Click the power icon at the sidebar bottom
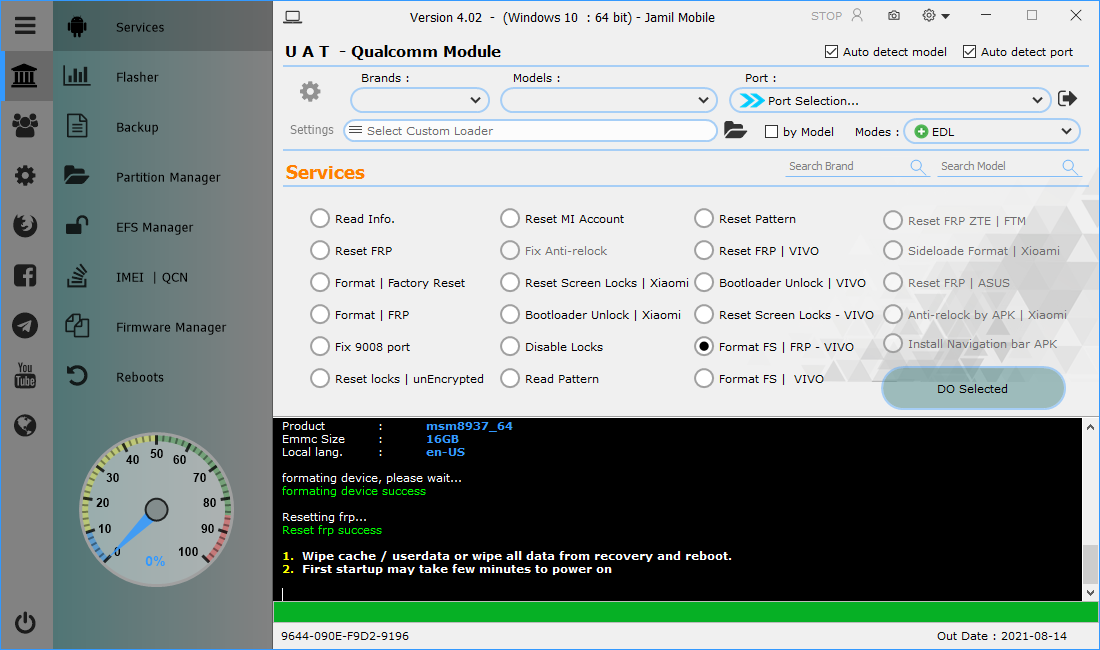Image resolution: width=1100 pixels, height=650 pixels. (25, 622)
